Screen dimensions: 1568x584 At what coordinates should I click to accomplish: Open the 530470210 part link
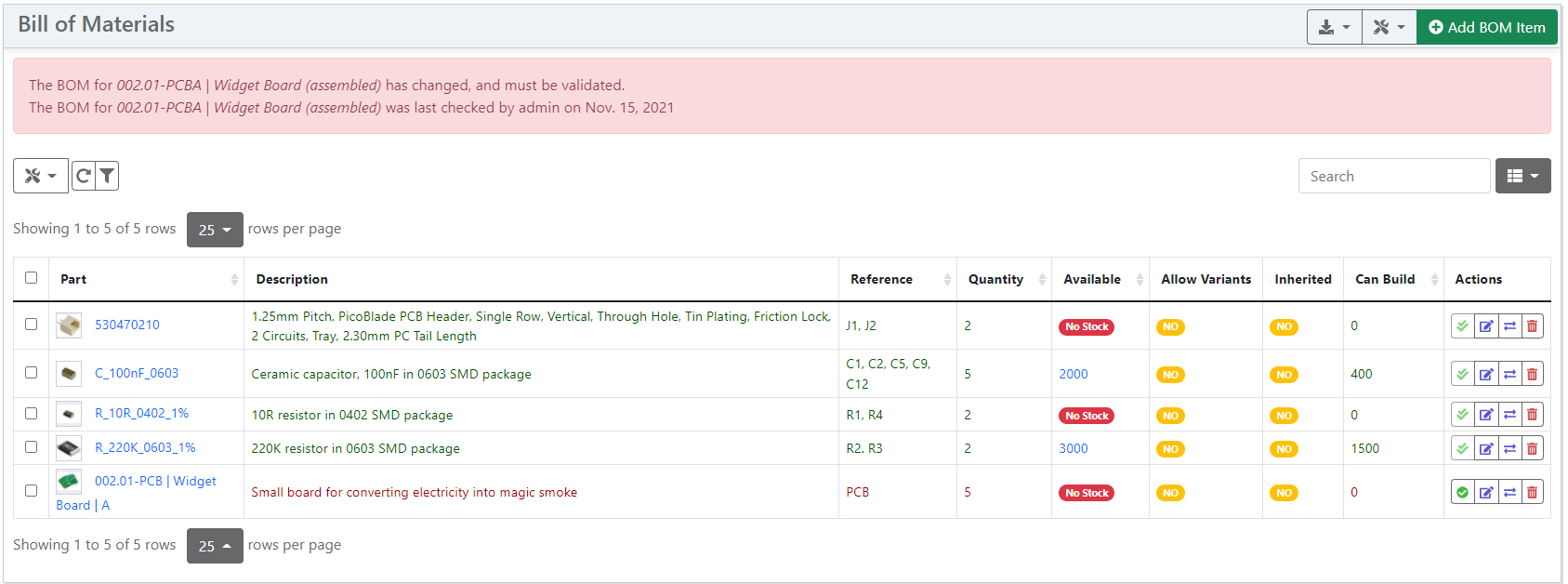(x=127, y=325)
